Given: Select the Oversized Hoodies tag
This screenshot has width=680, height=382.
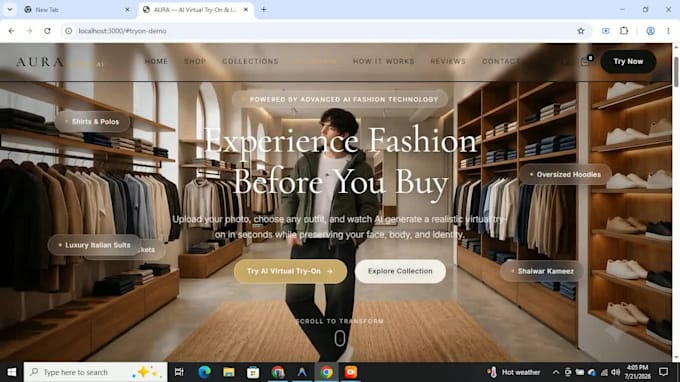Looking at the screenshot, I should click(565, 175).
